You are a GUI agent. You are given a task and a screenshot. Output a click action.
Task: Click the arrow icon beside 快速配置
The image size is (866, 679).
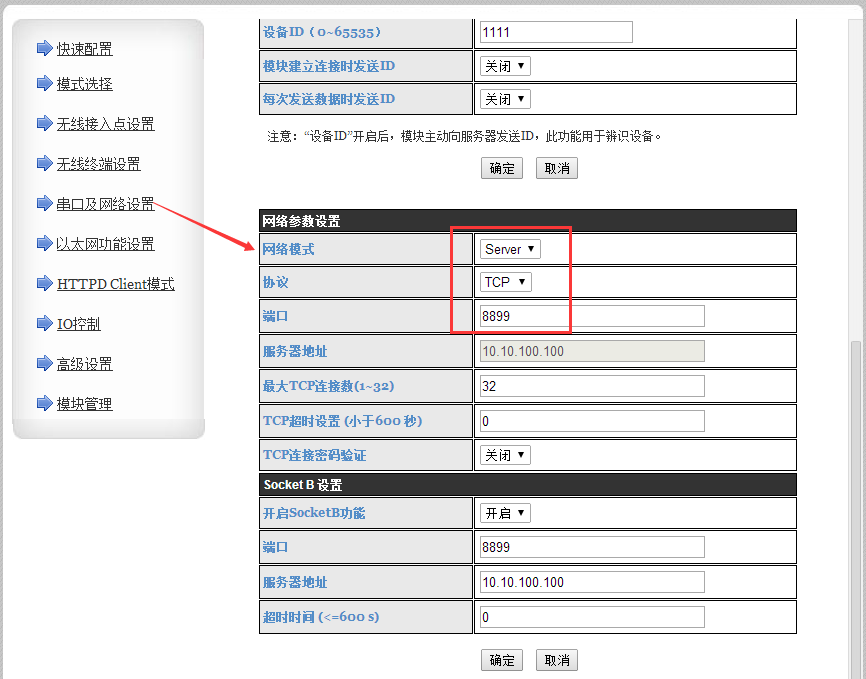coord(43,48)
